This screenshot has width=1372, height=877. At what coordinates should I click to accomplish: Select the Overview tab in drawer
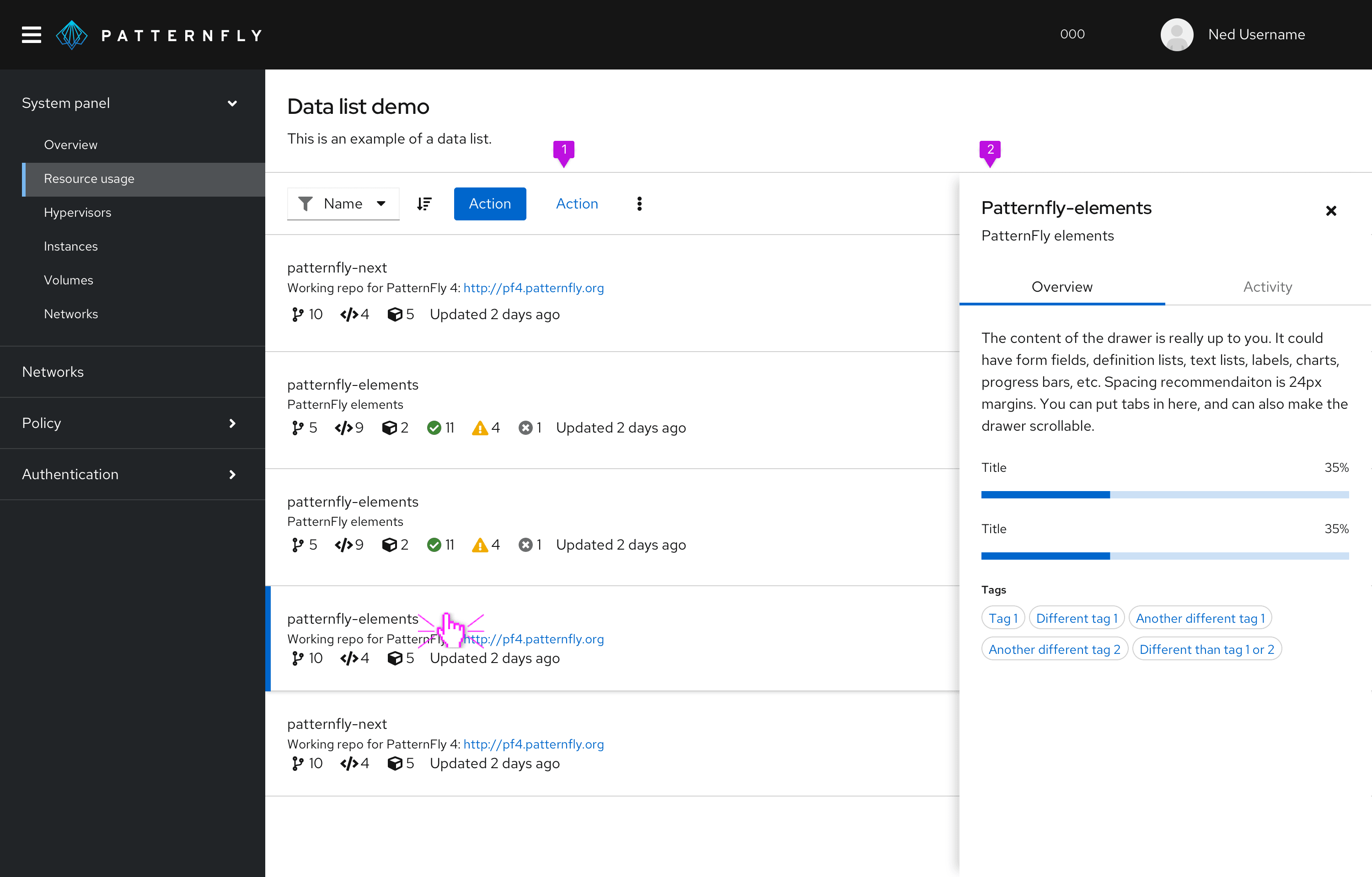1062,287
